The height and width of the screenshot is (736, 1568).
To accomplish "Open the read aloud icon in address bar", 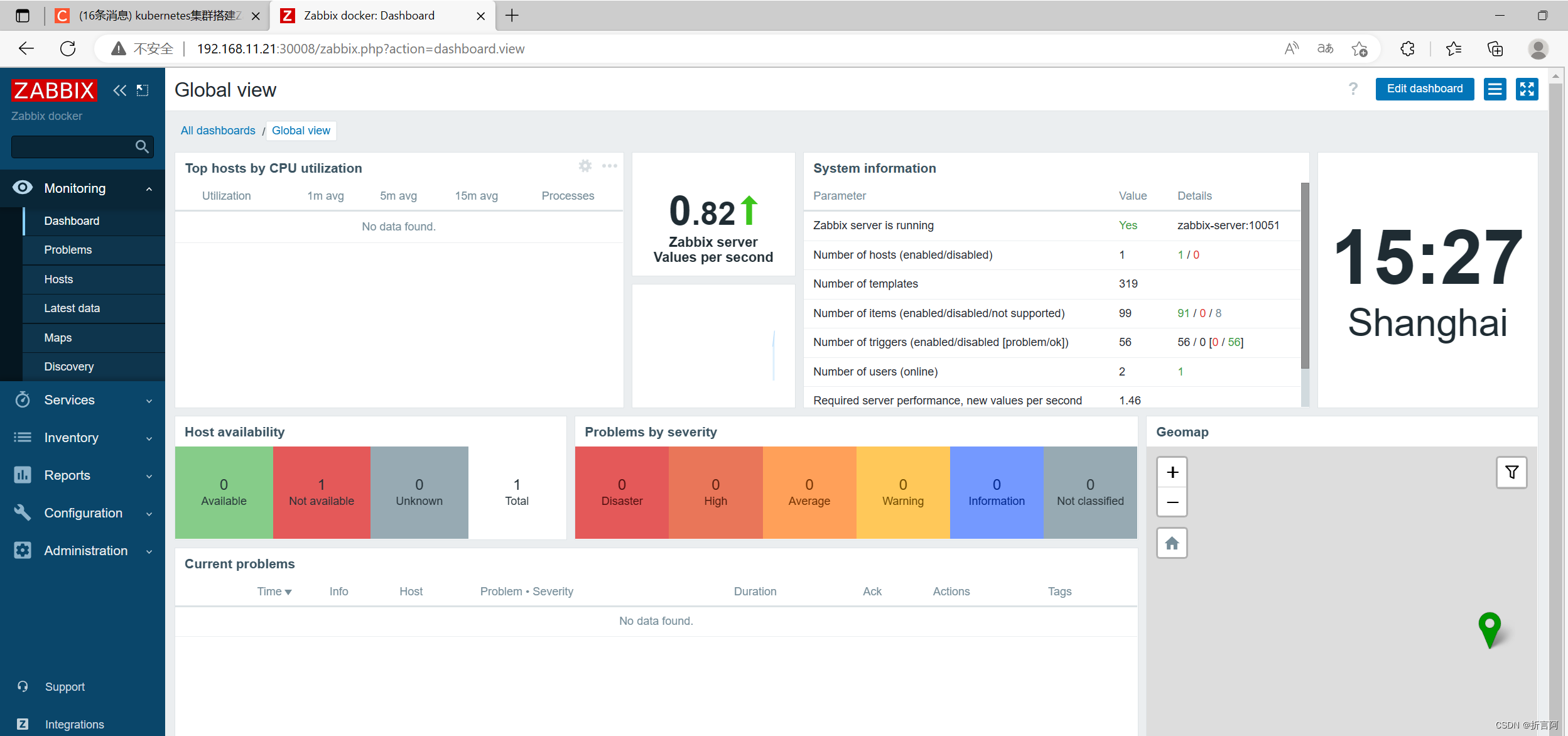I will click(1291, 48).
